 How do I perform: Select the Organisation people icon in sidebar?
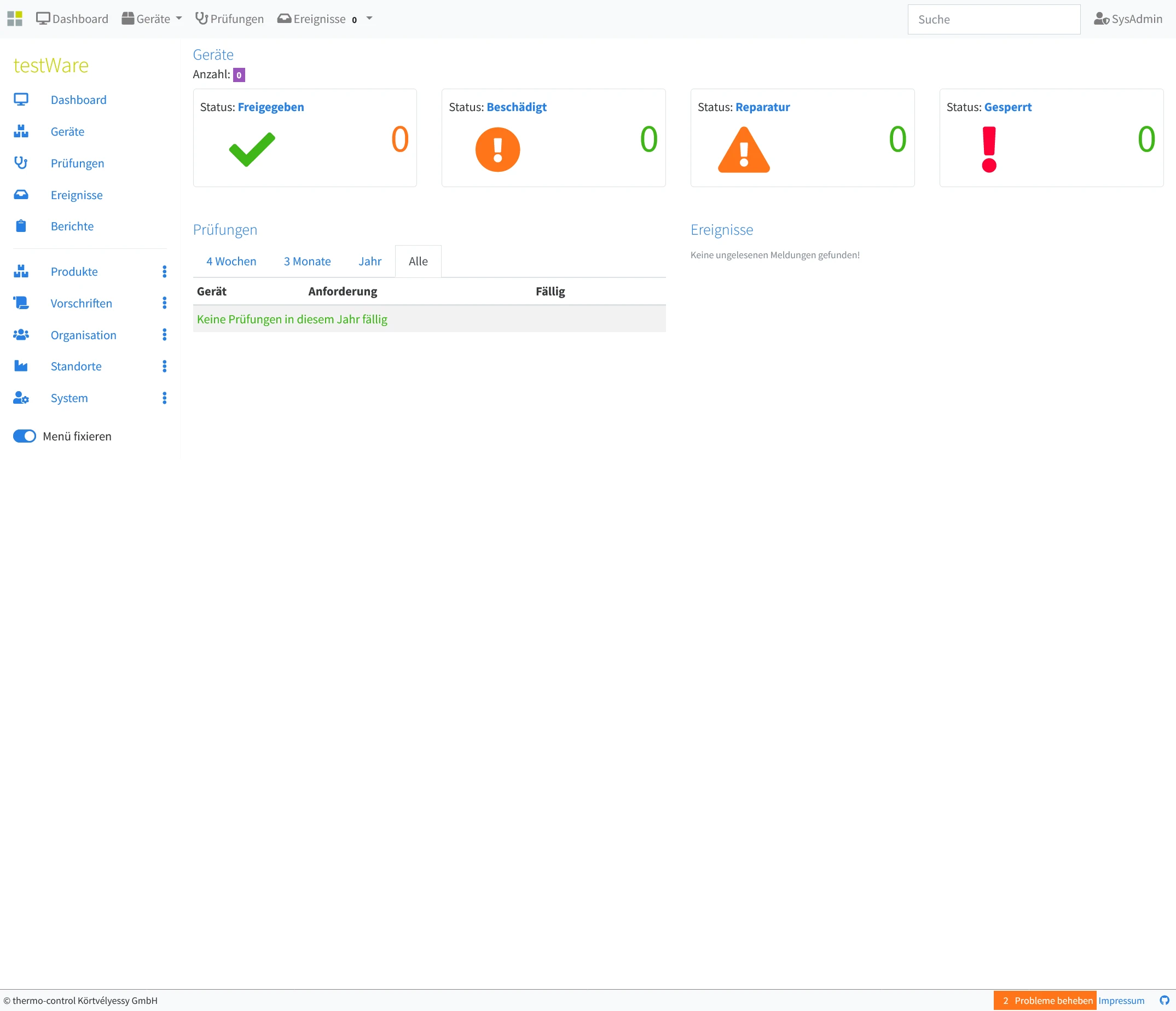click(21, 335)
